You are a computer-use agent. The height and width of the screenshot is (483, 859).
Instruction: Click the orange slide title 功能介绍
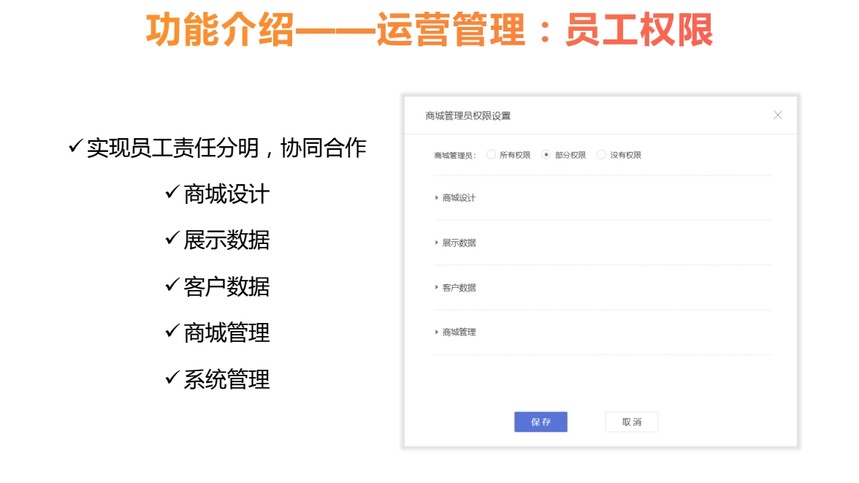coord(220,30)
